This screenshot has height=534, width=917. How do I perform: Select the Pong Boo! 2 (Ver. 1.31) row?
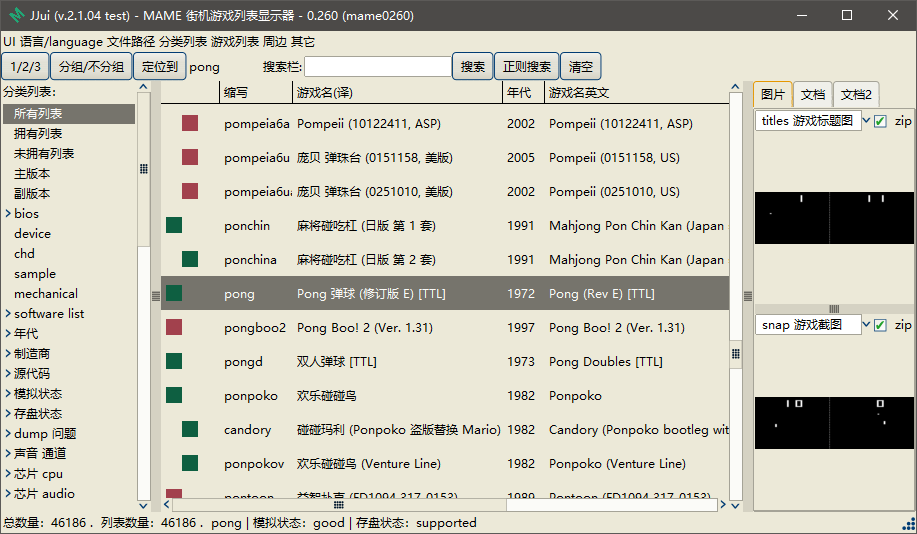tap(444, 328)
